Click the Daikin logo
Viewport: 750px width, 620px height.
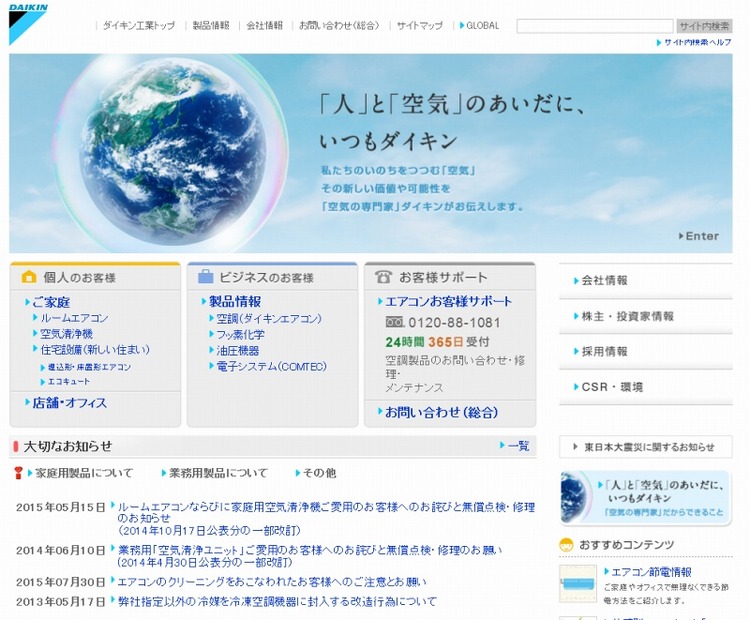(28, 24)
